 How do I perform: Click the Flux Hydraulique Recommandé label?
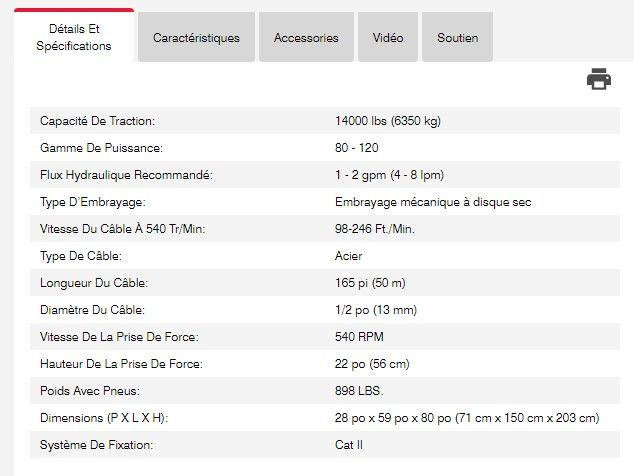coord(126,175)
